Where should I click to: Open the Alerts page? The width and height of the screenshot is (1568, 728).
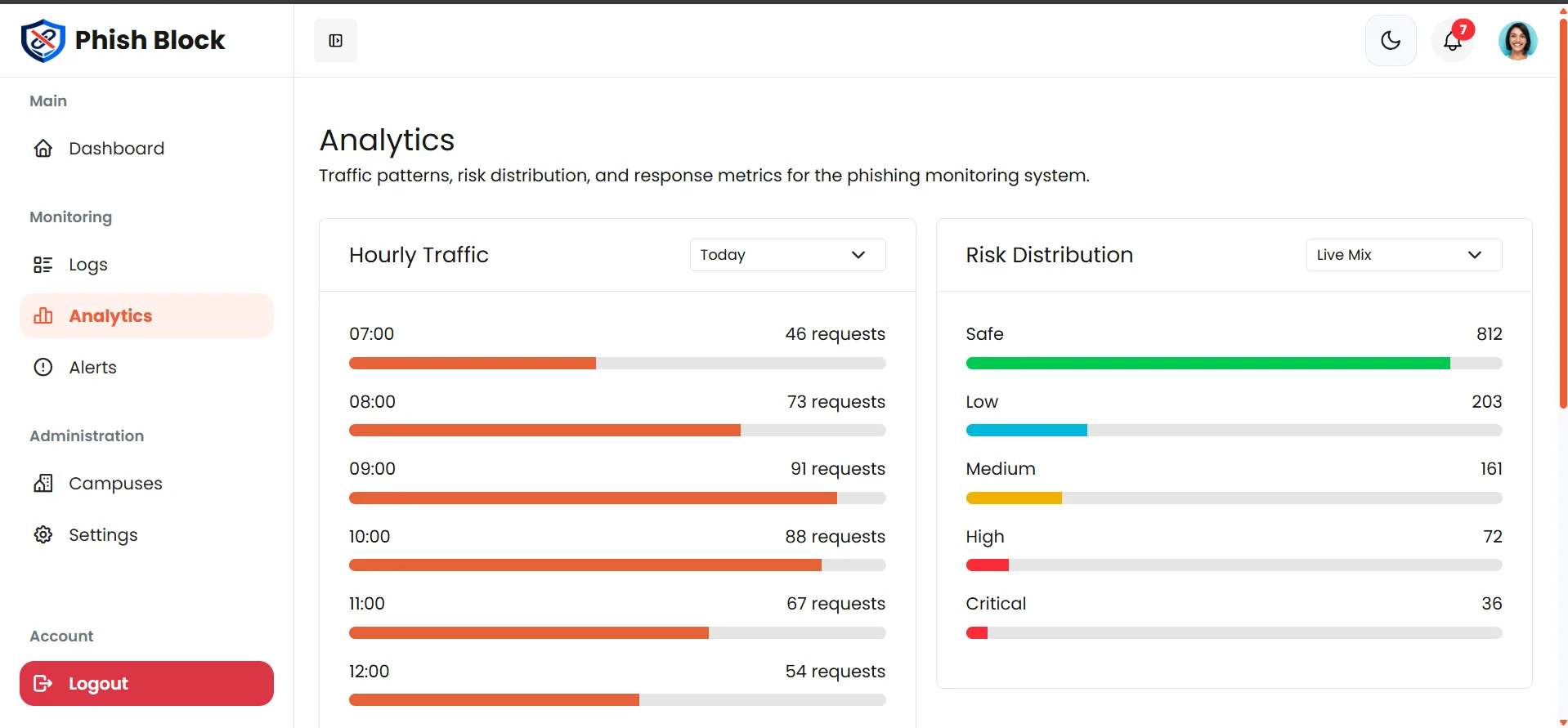[147, 367]
